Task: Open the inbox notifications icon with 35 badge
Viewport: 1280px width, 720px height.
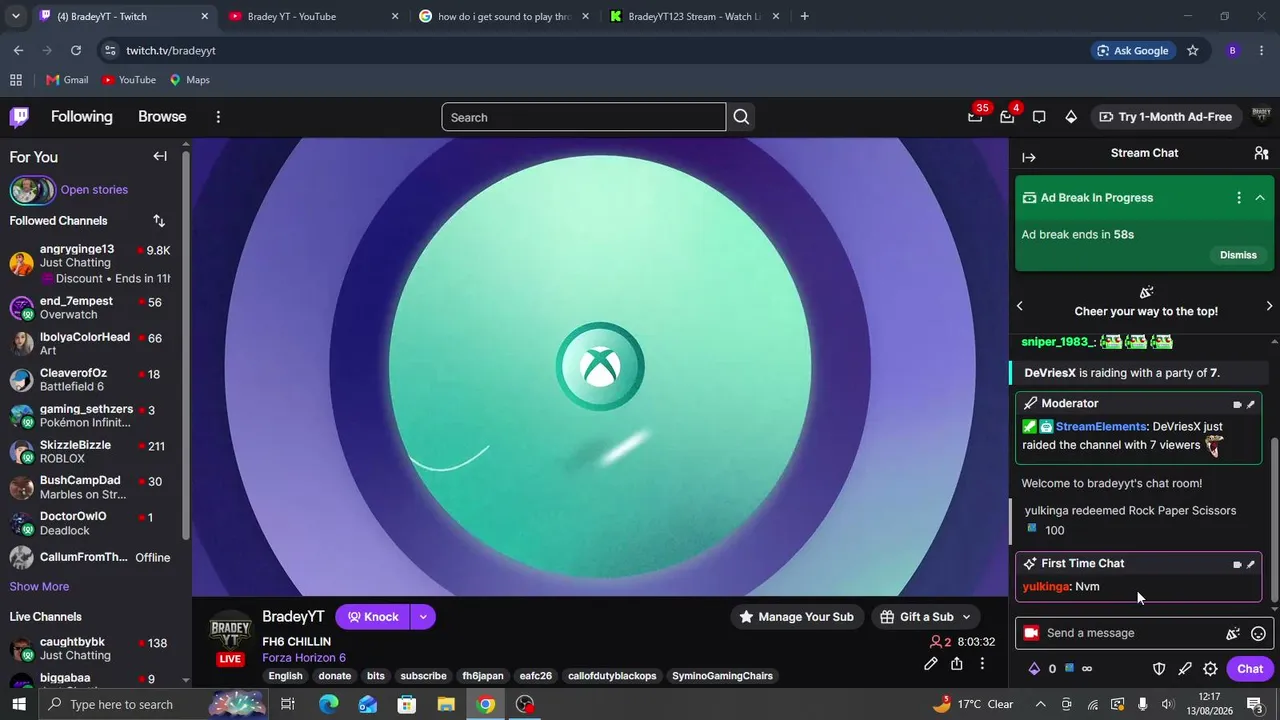Action: tap(976, 116)
